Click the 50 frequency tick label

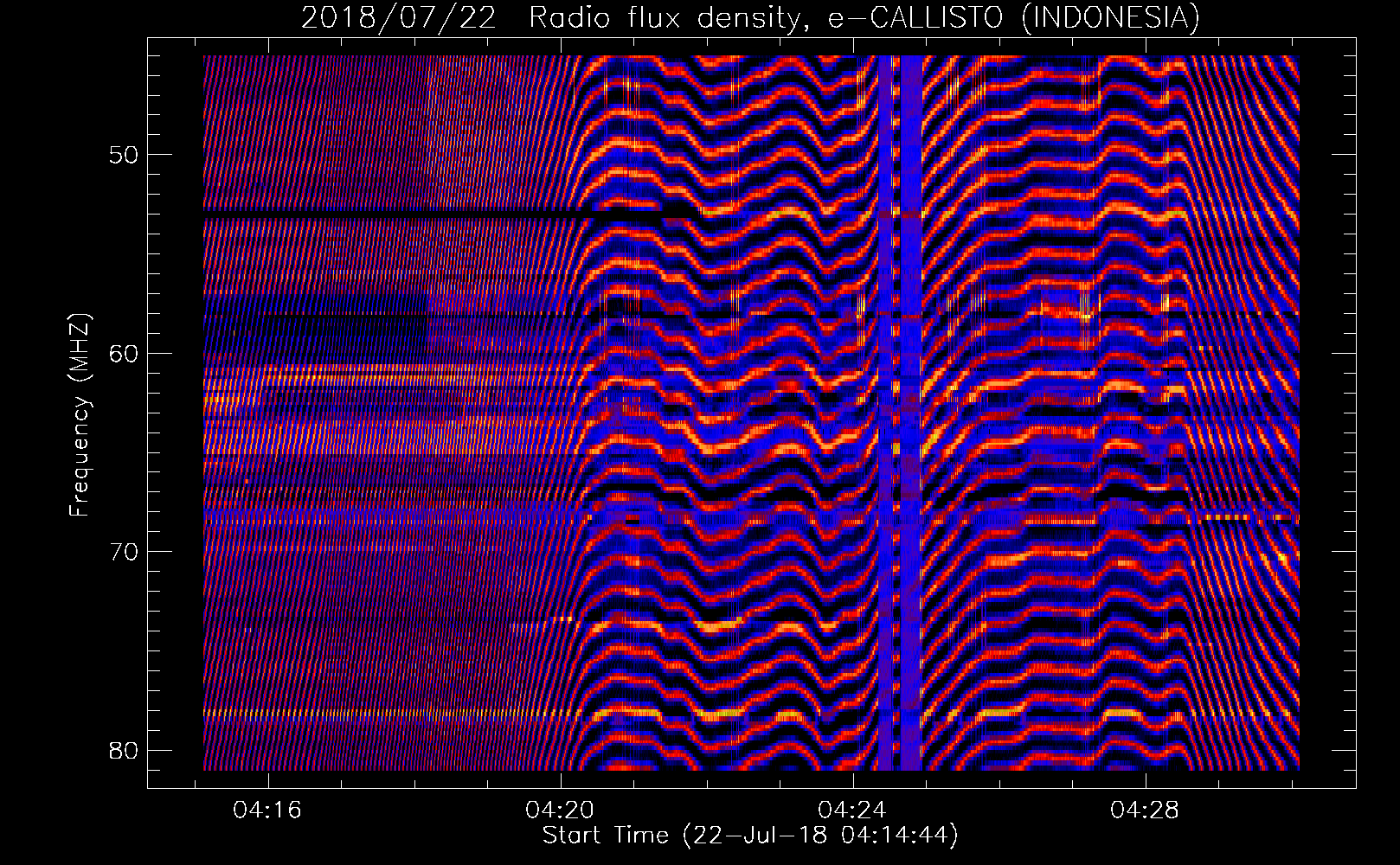[123, 155]
